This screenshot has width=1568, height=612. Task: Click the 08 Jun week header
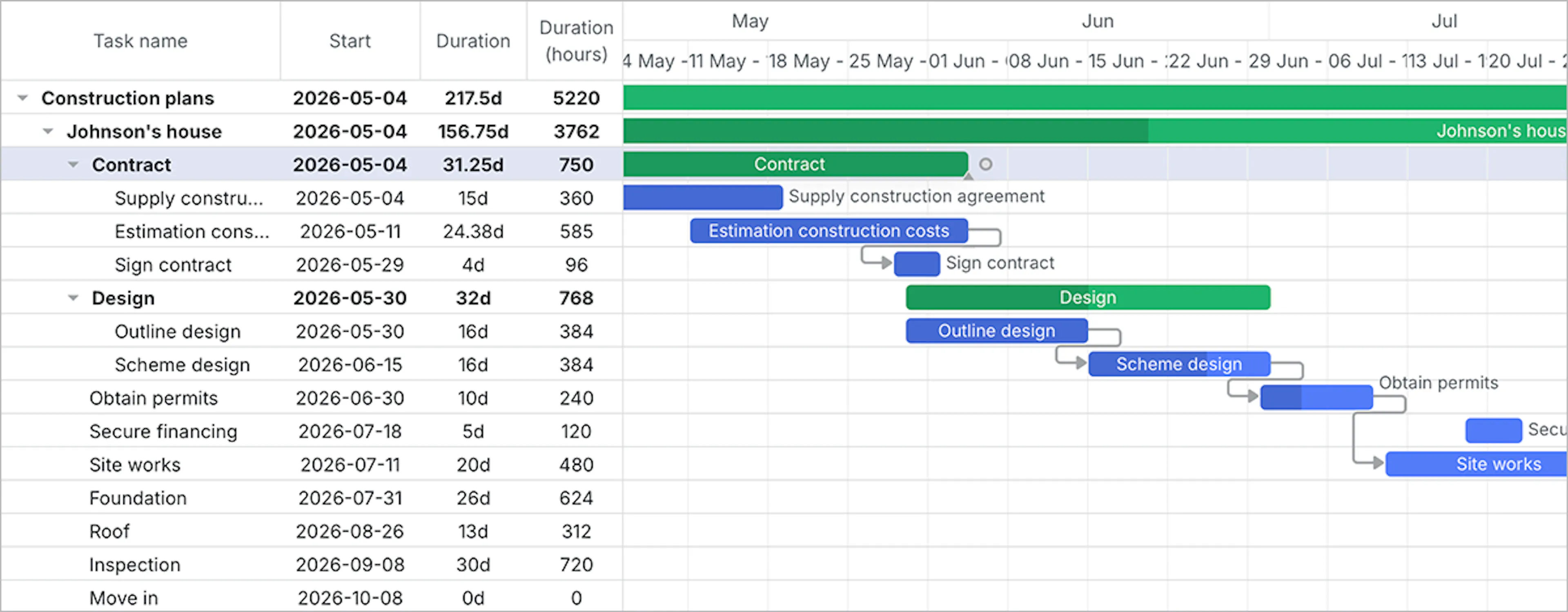[1047, 60]
